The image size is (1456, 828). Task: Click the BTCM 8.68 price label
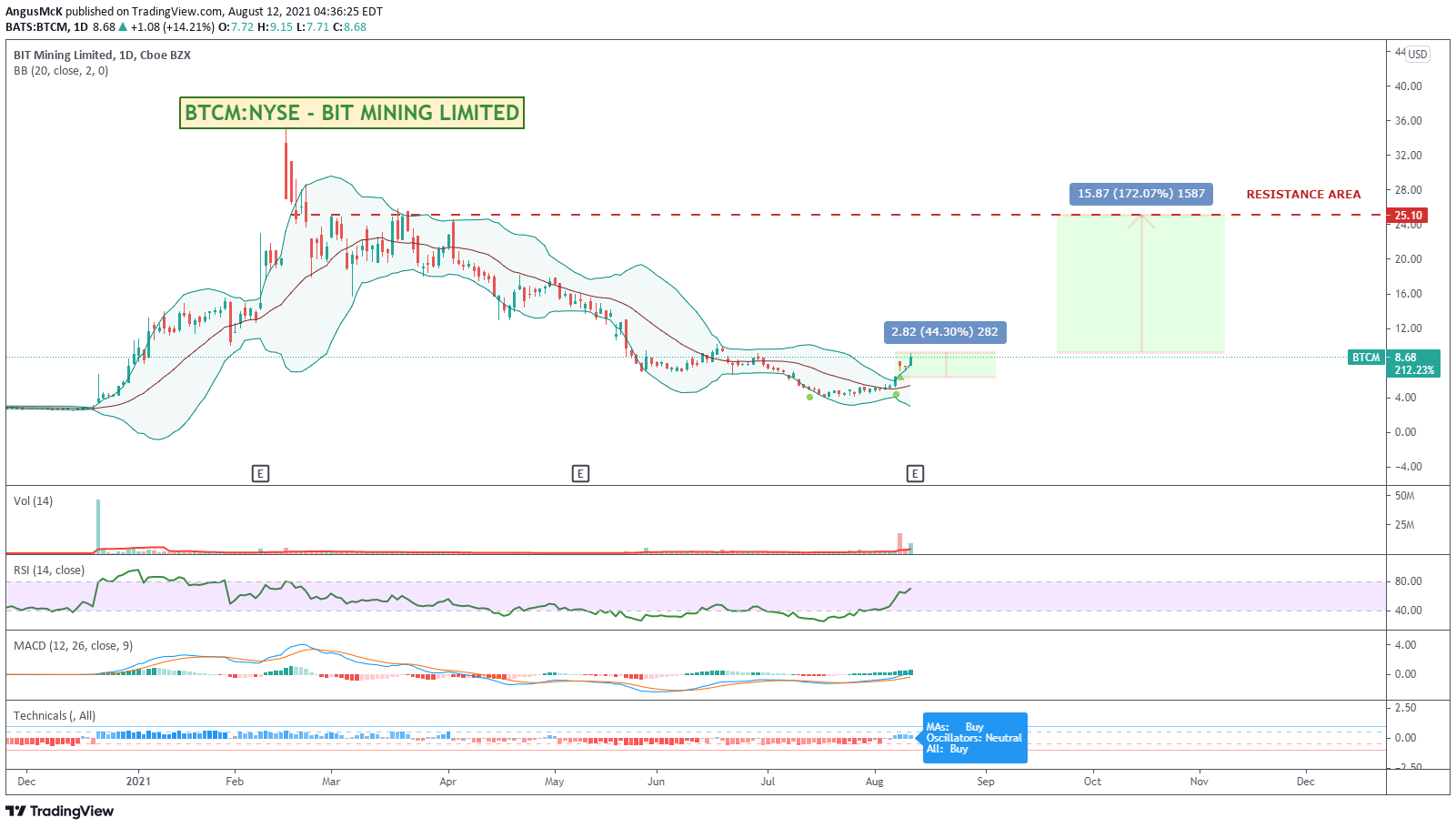pyautogui.click(x=1394, y=358)
